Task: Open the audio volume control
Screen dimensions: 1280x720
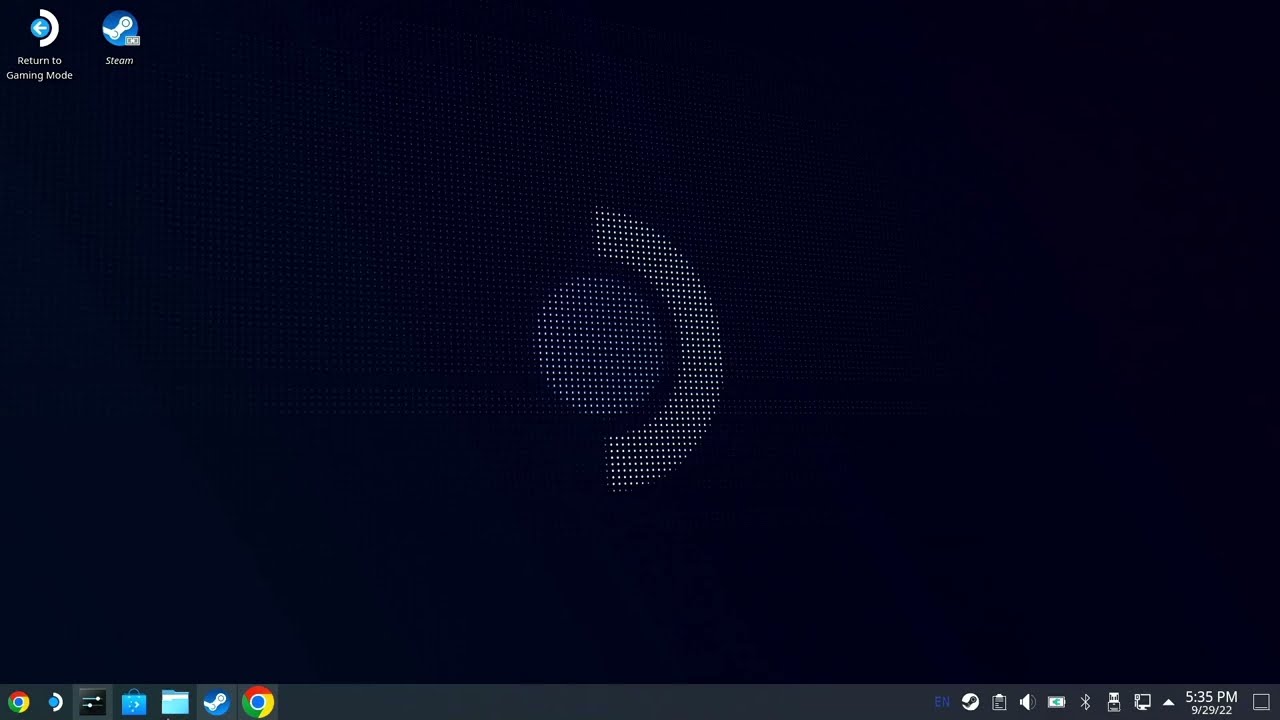Action: [1027, 702]
